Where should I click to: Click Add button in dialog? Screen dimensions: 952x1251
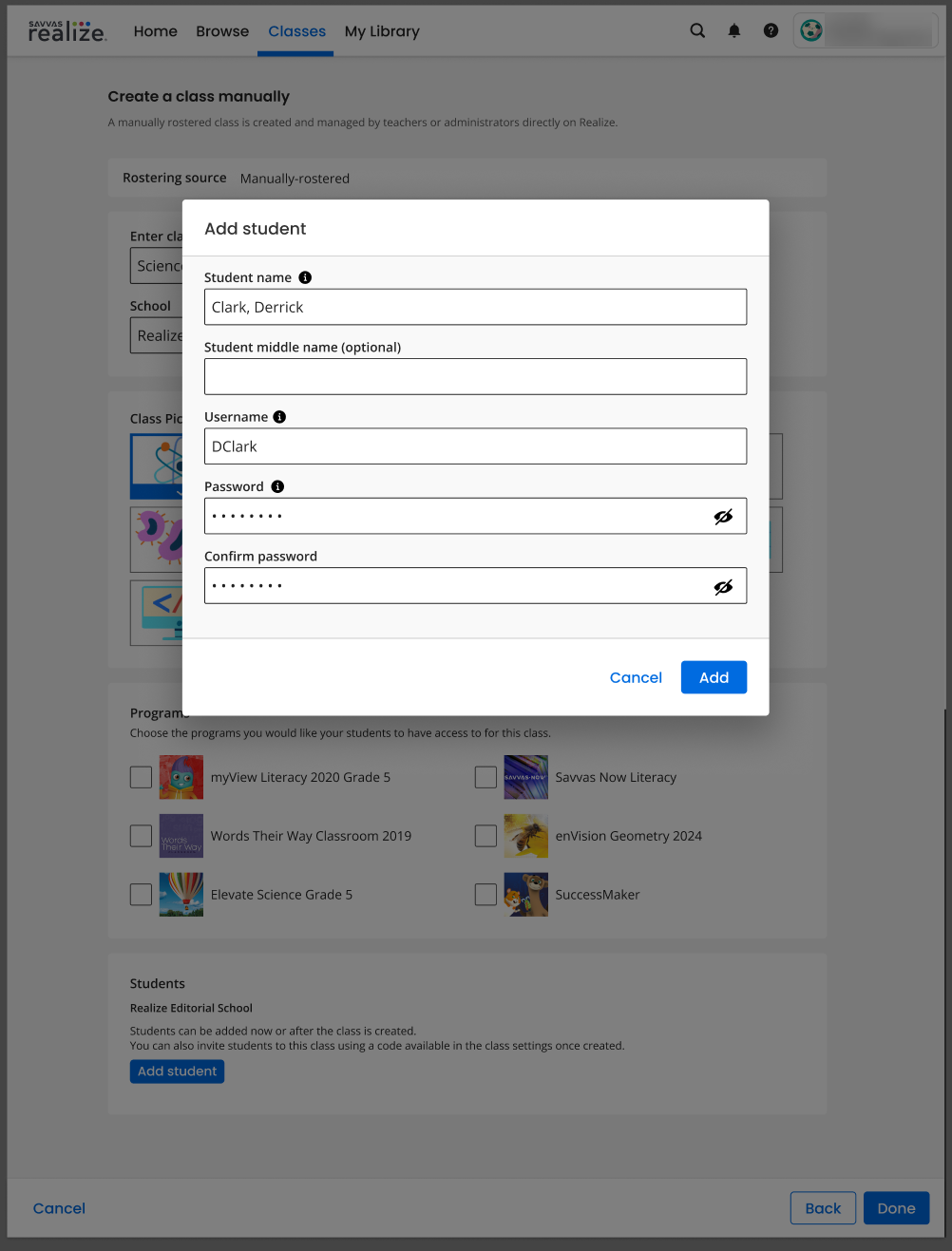[x=714, y=677]
